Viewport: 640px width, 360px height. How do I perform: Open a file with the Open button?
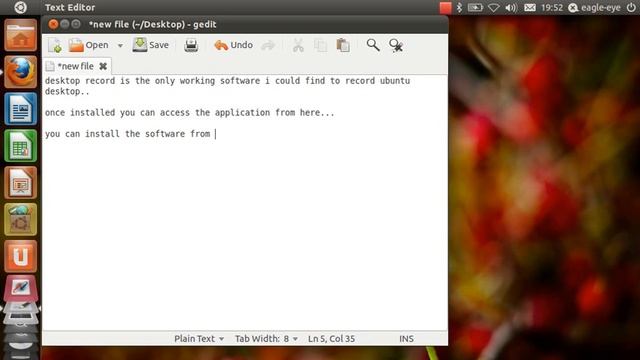(89, 45)
